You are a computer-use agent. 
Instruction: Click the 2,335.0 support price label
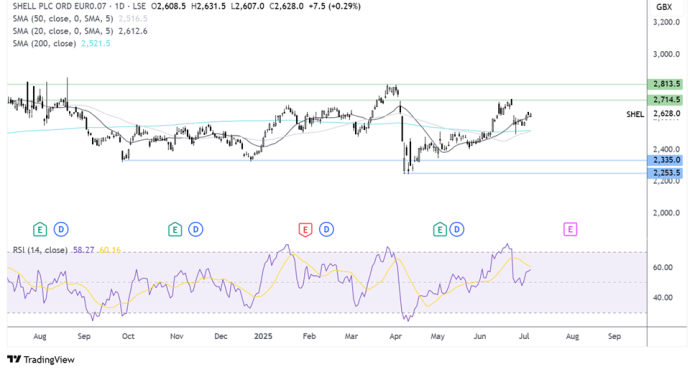tap(665, 160)
